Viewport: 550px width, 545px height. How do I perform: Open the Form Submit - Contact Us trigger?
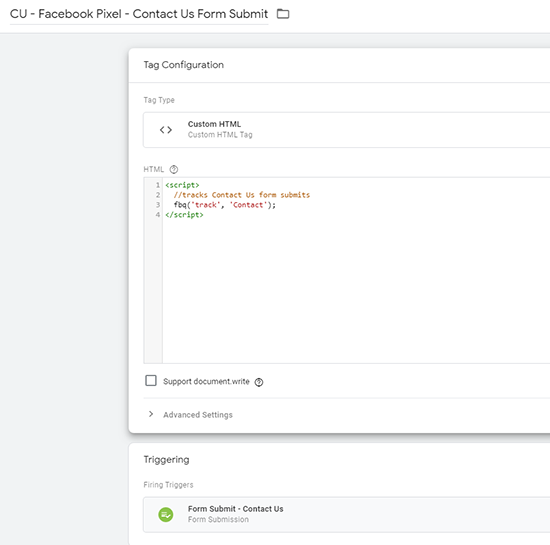coord(347,514)
